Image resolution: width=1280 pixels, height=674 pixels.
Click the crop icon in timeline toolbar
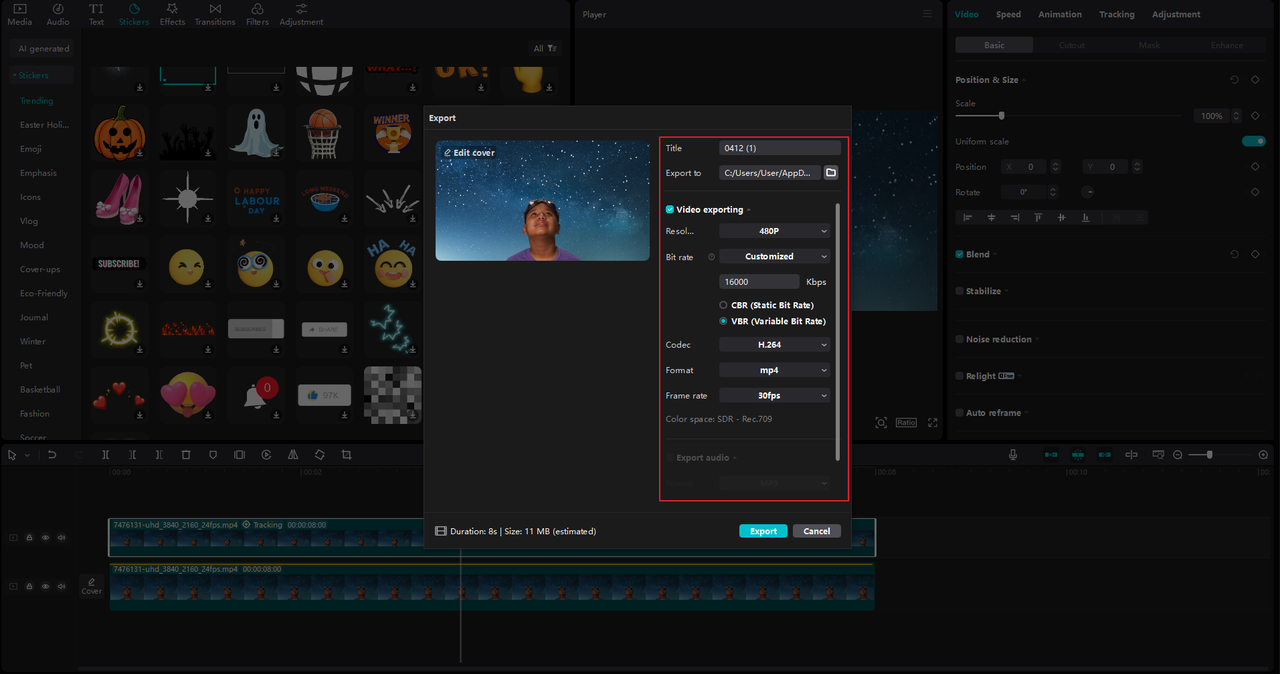coord(346,454)
